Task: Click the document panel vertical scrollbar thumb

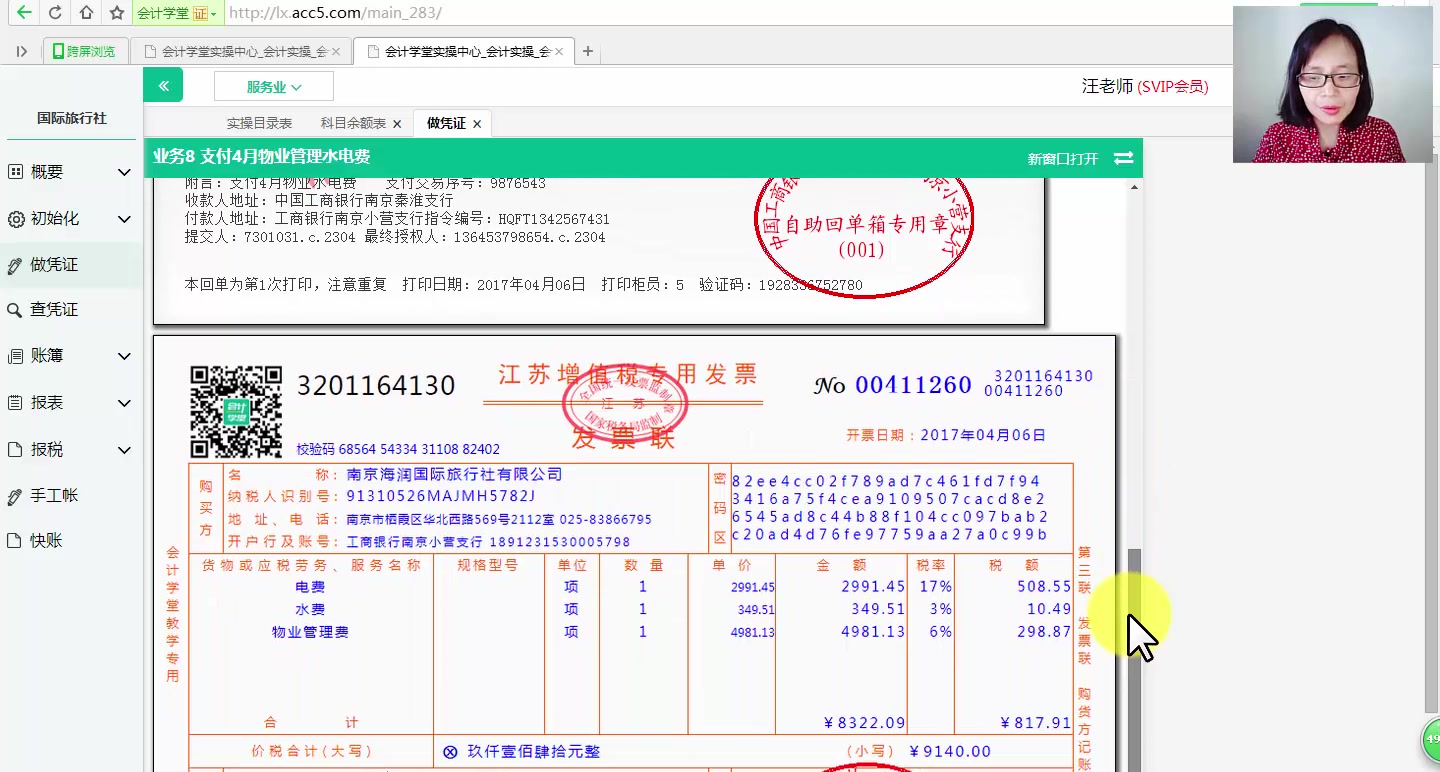Action: click(x=1134, y=660)
